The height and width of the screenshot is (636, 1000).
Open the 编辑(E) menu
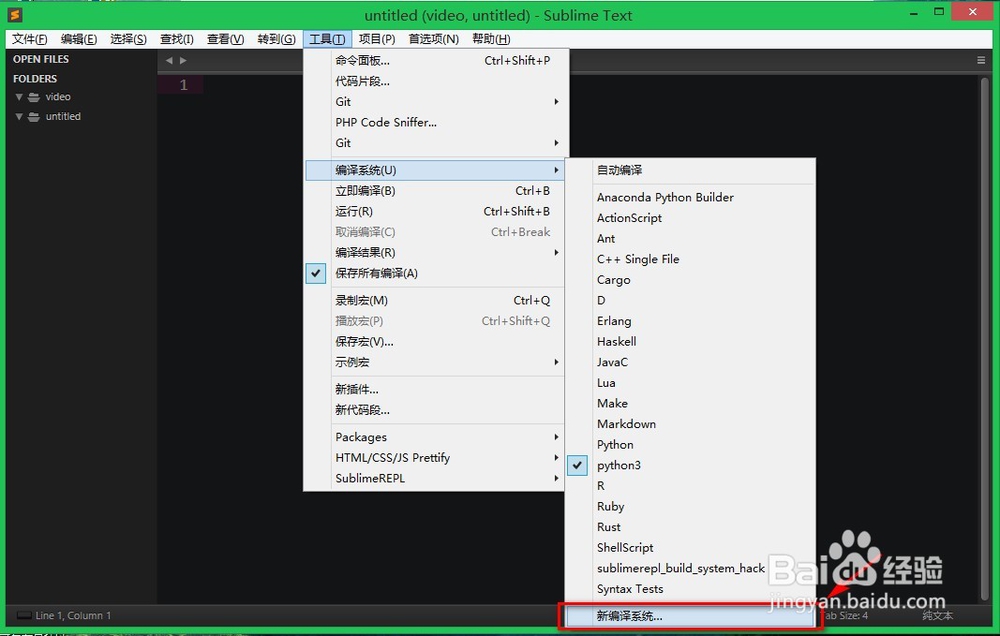[x=79, y=39]
